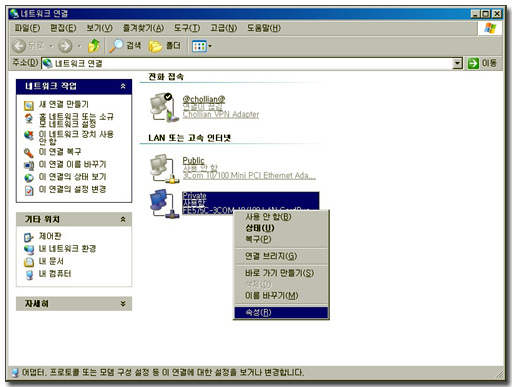Image resolution: width=512 pixels, height=387 pixels.
Task: Choose 이름 바꾸기(M) in context menu
Action: click(x=281, y=295)
